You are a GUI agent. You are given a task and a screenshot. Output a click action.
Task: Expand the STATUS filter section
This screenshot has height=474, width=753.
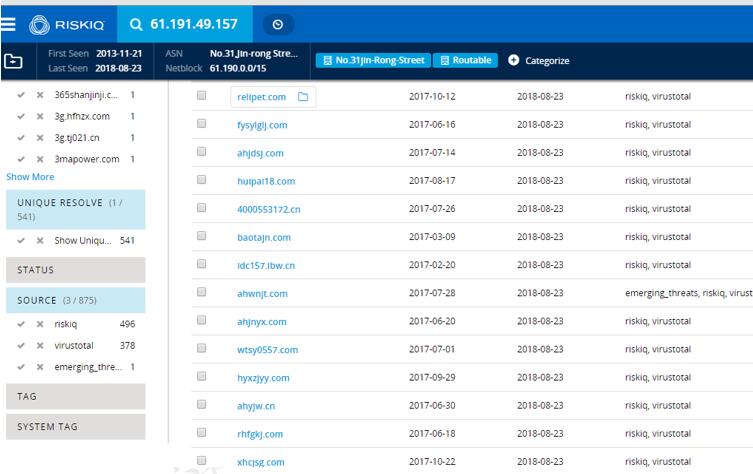pos(76,270)
